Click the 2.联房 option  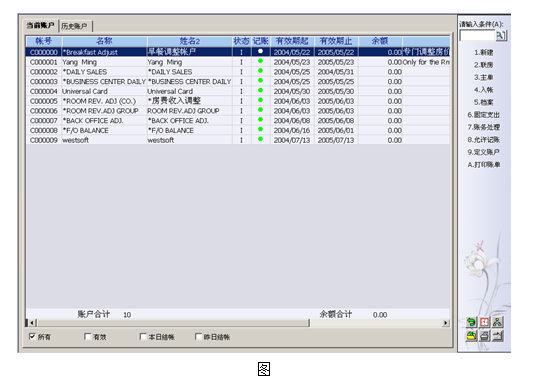pos(483,65)
